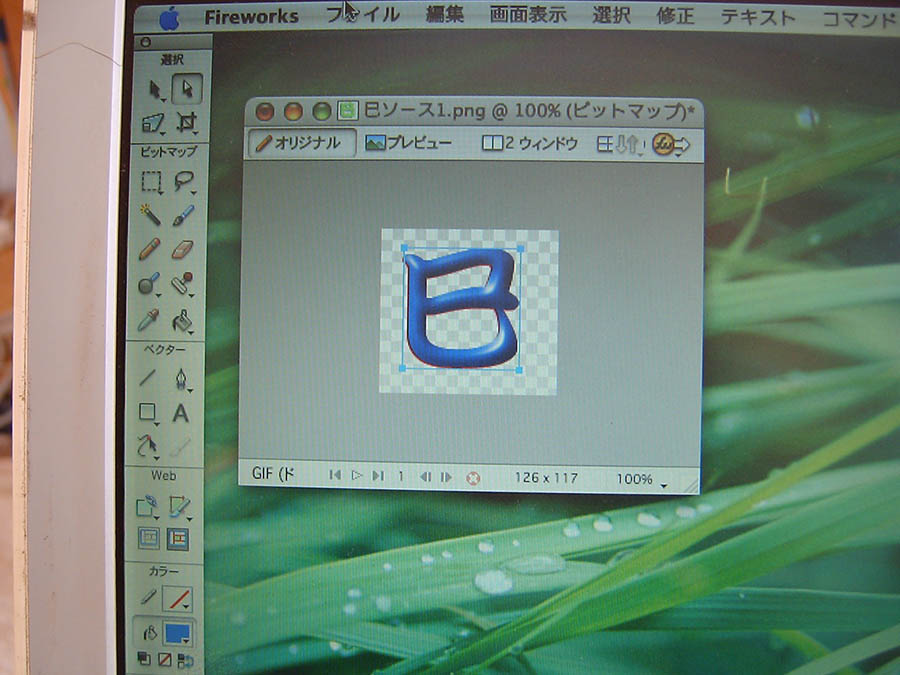Select the Brush tool
The image size is (900, 675).
pyautogui.click(x=183, y=215)
